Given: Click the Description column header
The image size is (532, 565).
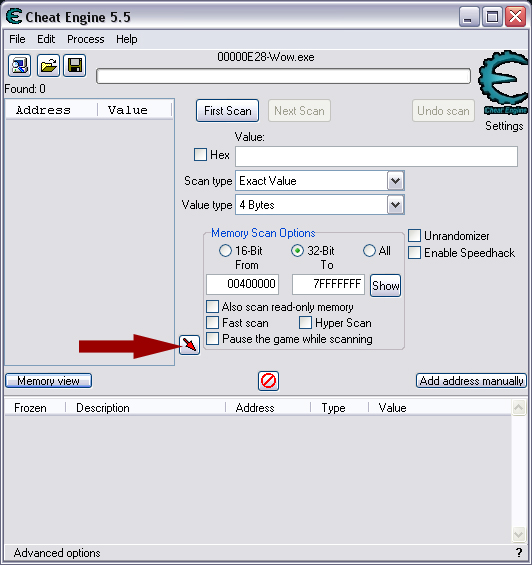Looking at the screenshot, I should [x=145, y=408].
